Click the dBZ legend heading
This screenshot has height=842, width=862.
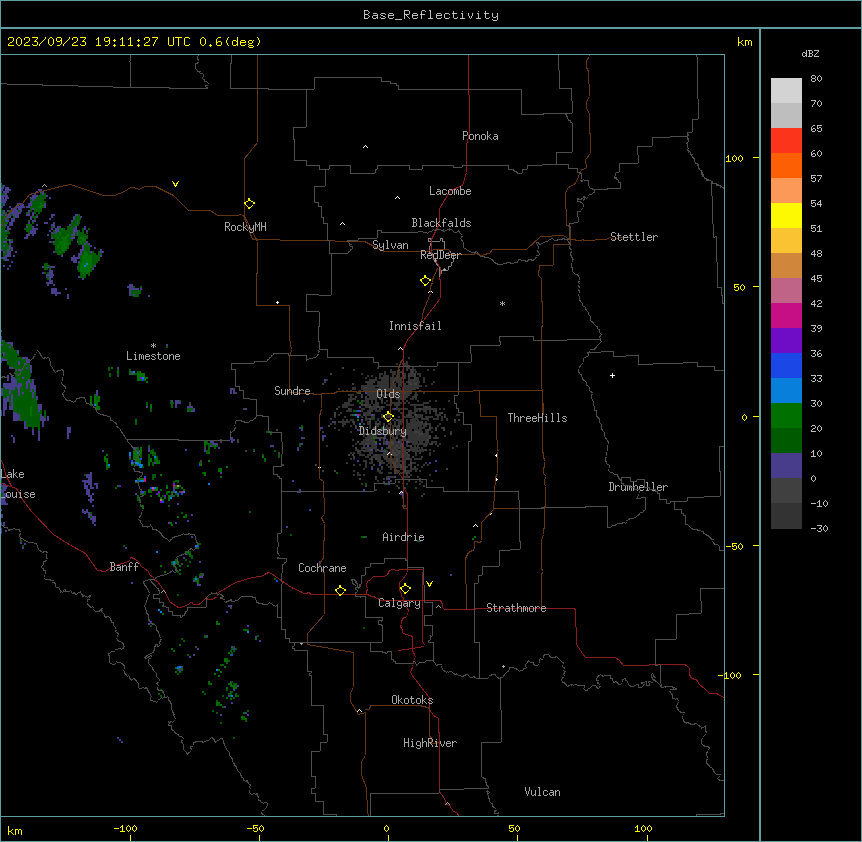point(810,53)
